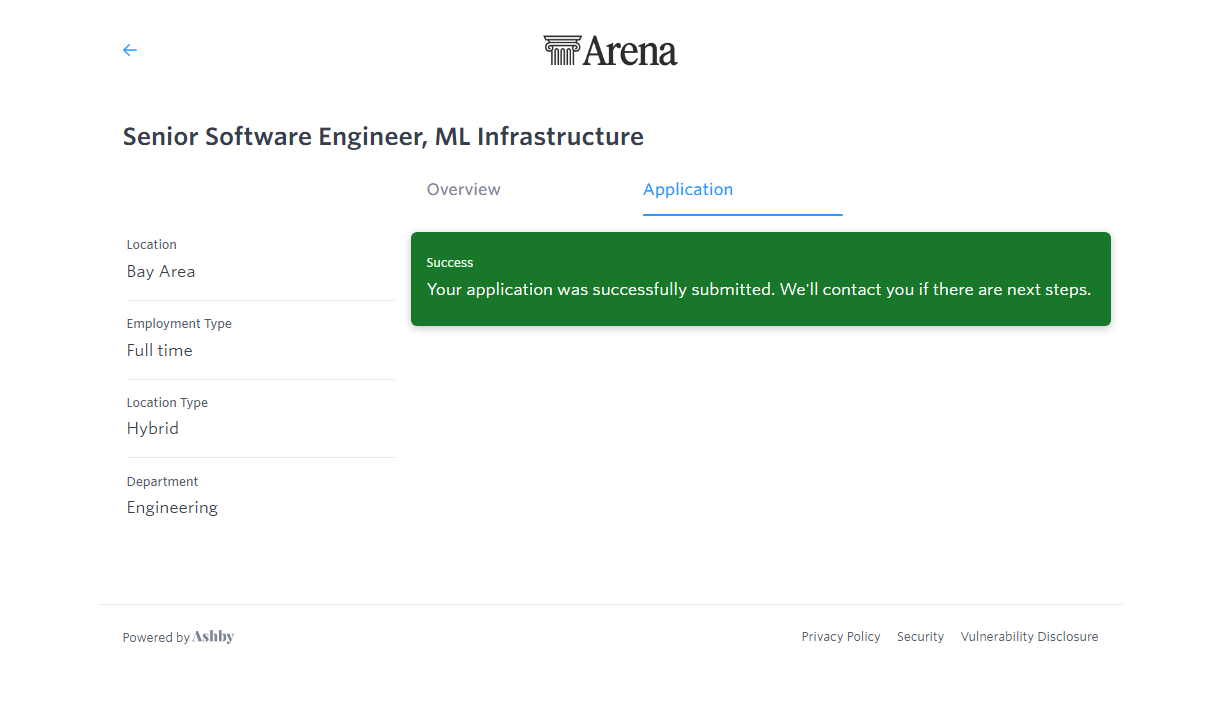Click the Arena column logo icon
The width and height of the screenshot is (1221, 721).
coord(561,51)
